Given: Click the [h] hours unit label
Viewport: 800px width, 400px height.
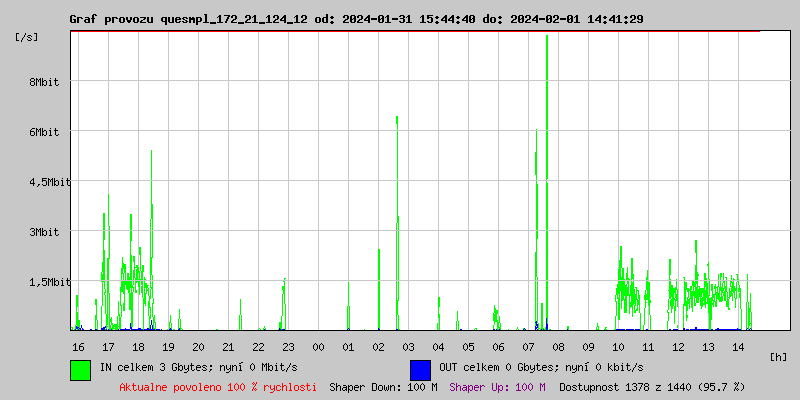Looking at the screenshot, I should click(x=779, y=356).
